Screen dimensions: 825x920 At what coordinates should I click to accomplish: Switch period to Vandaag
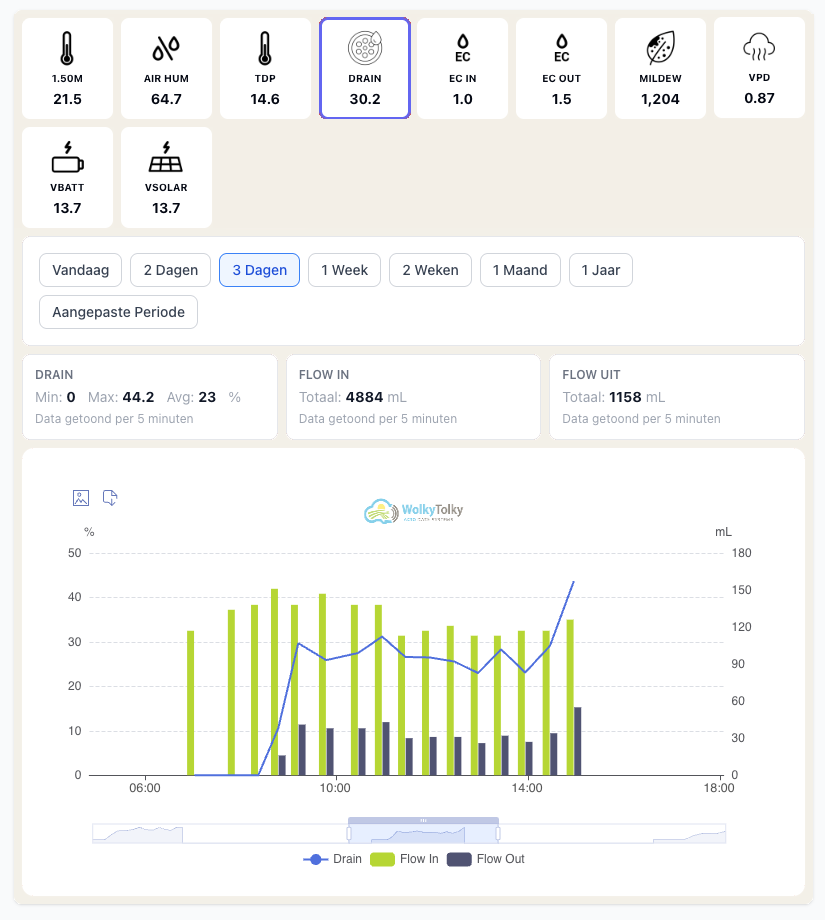80,270
